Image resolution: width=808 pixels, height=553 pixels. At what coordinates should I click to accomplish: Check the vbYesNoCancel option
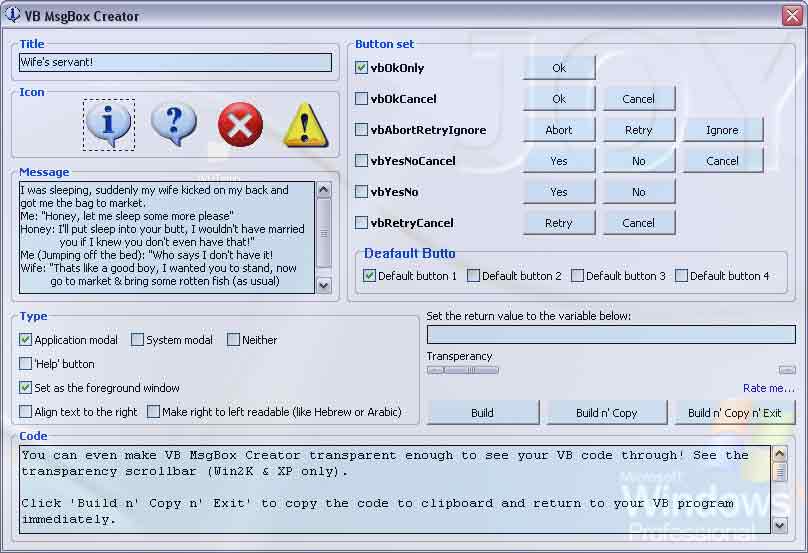click(x=362, y=161)
